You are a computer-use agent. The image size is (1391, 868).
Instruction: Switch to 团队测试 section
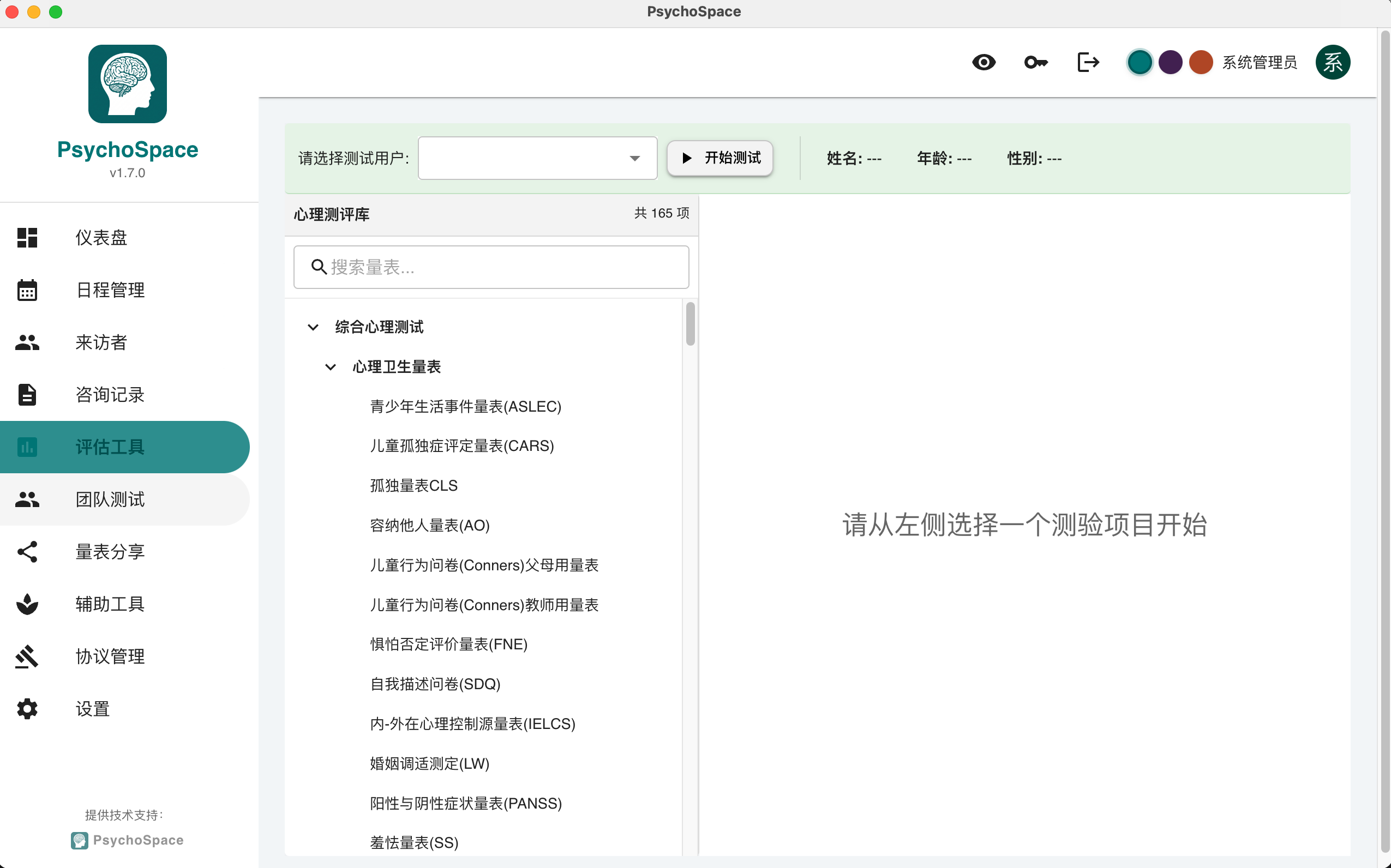[110, 499]
